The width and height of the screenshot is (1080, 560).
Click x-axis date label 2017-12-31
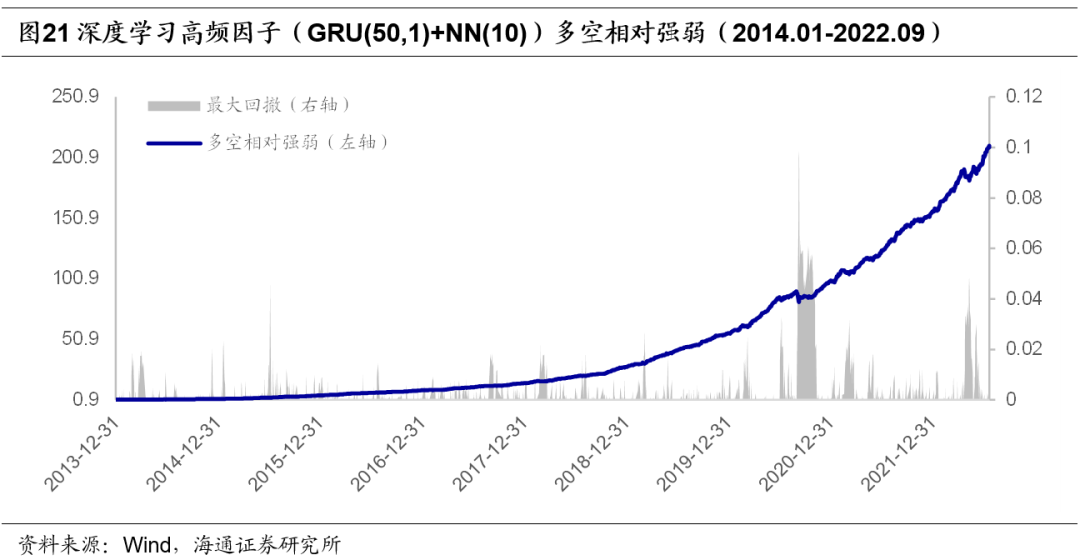(x=490, y=453)
